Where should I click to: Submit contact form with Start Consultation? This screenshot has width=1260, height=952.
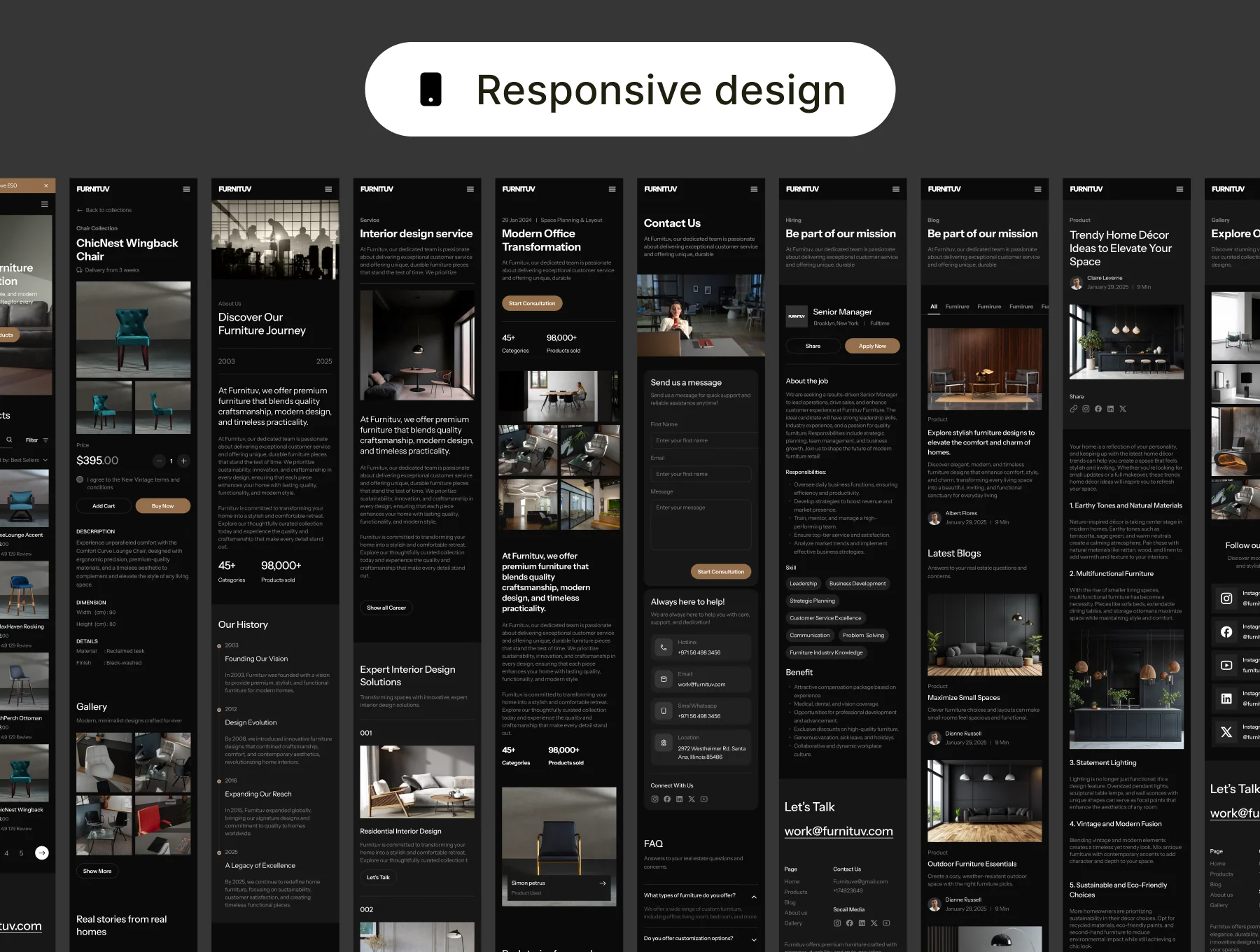tap(721, 572)
